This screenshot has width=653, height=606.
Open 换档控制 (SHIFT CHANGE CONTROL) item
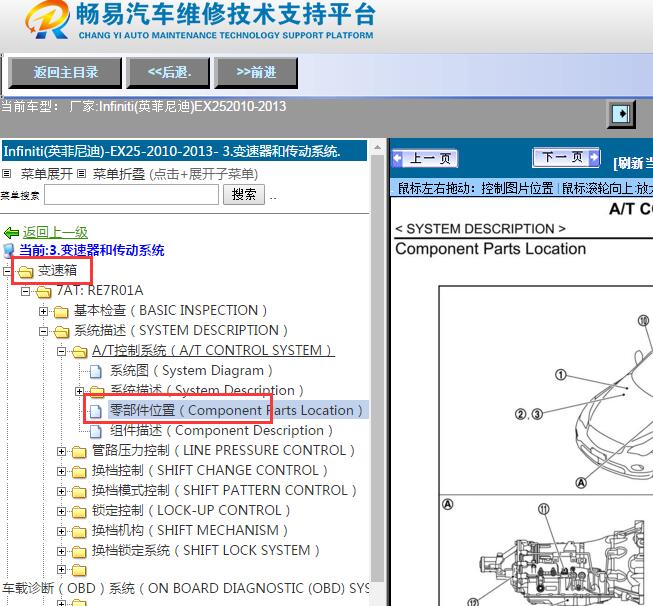[210, 470]
